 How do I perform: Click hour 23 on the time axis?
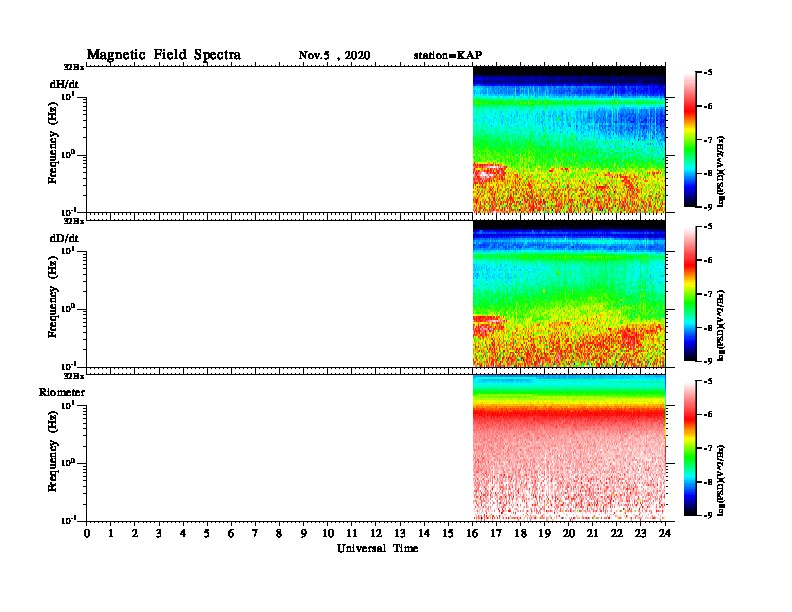pyautogui.click(x=641, y=534)
